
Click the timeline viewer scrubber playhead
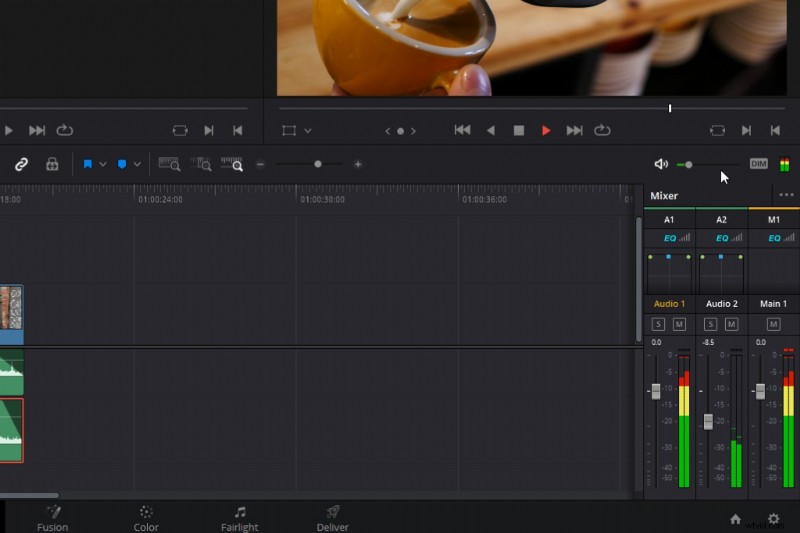click(670, 108)
